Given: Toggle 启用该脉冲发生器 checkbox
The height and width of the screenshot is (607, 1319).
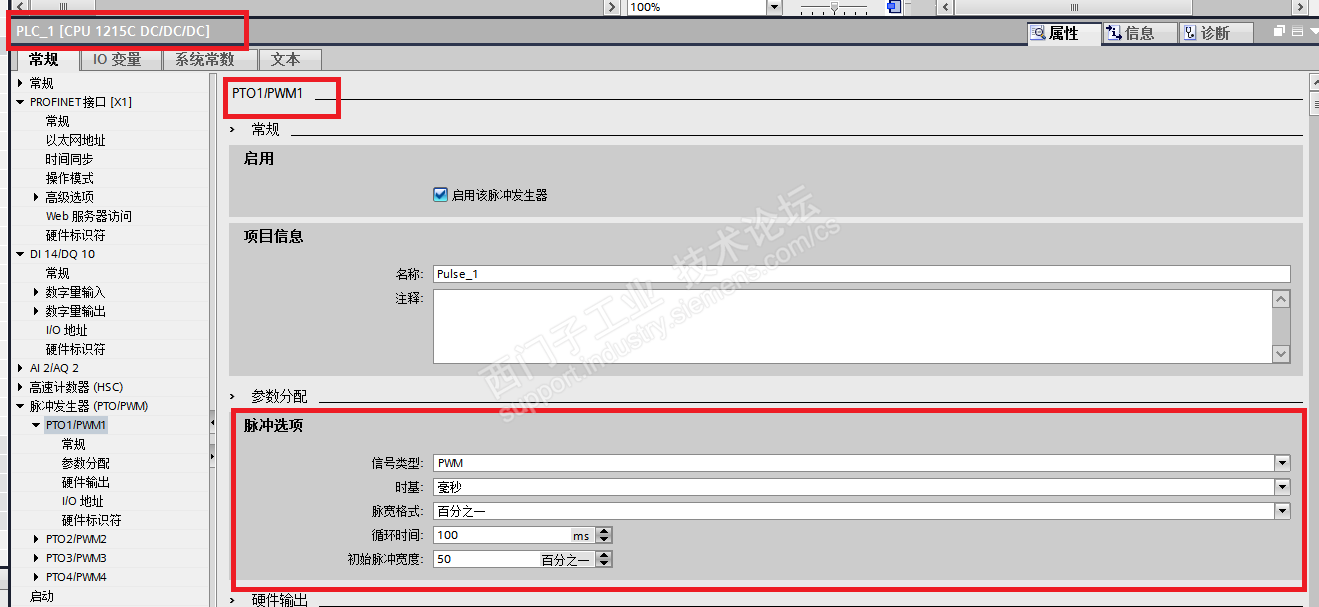Looking at the screenshot, I should point(440,195).
